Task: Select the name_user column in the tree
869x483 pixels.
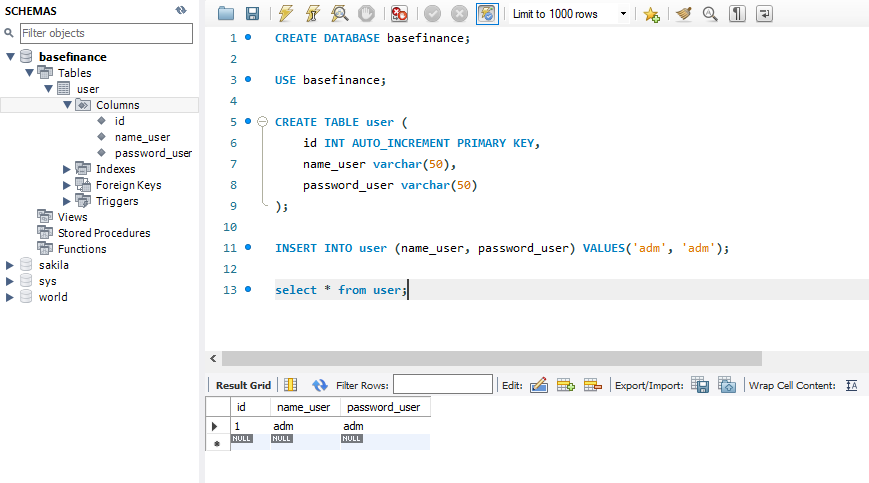Action: pyautogui.click(x=142, y=137)
